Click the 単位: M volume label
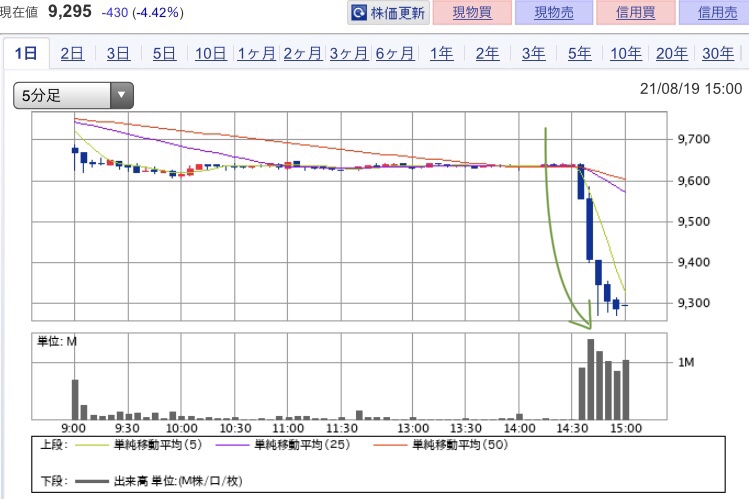The height and width of the screenshot is (499, 749). tap(57, 341)
